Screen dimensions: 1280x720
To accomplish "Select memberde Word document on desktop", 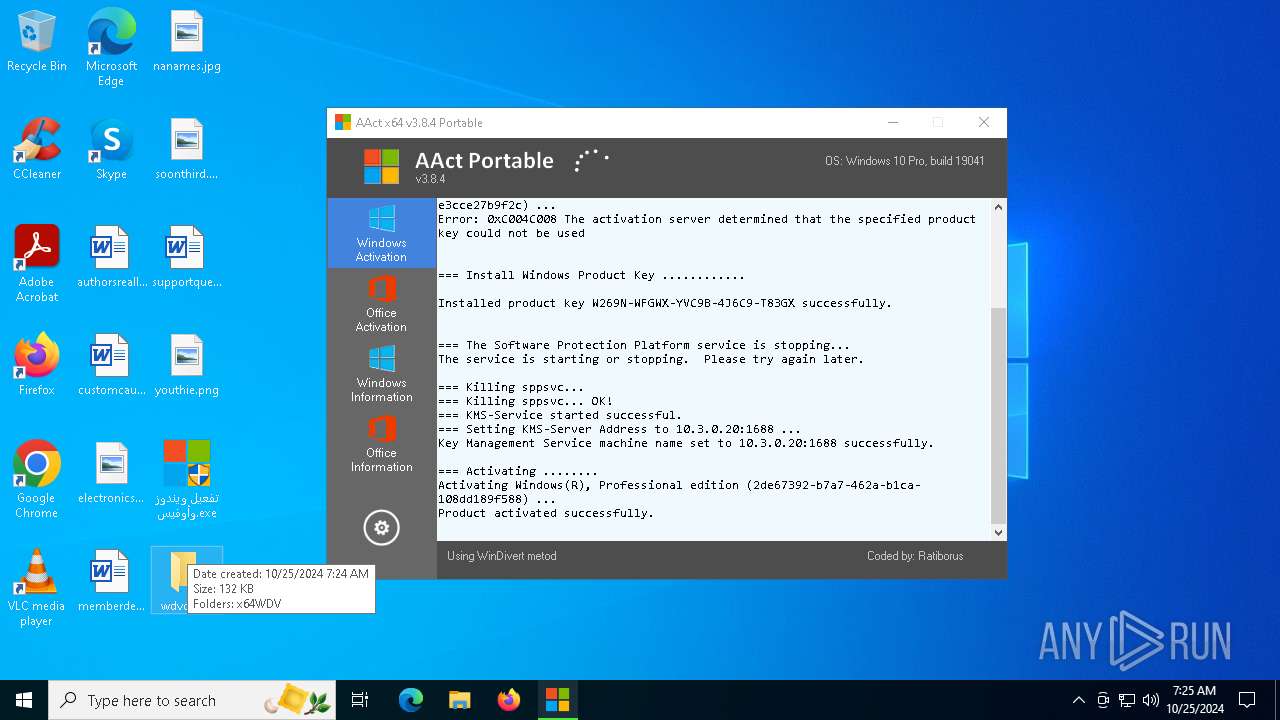I will point(111,582).
